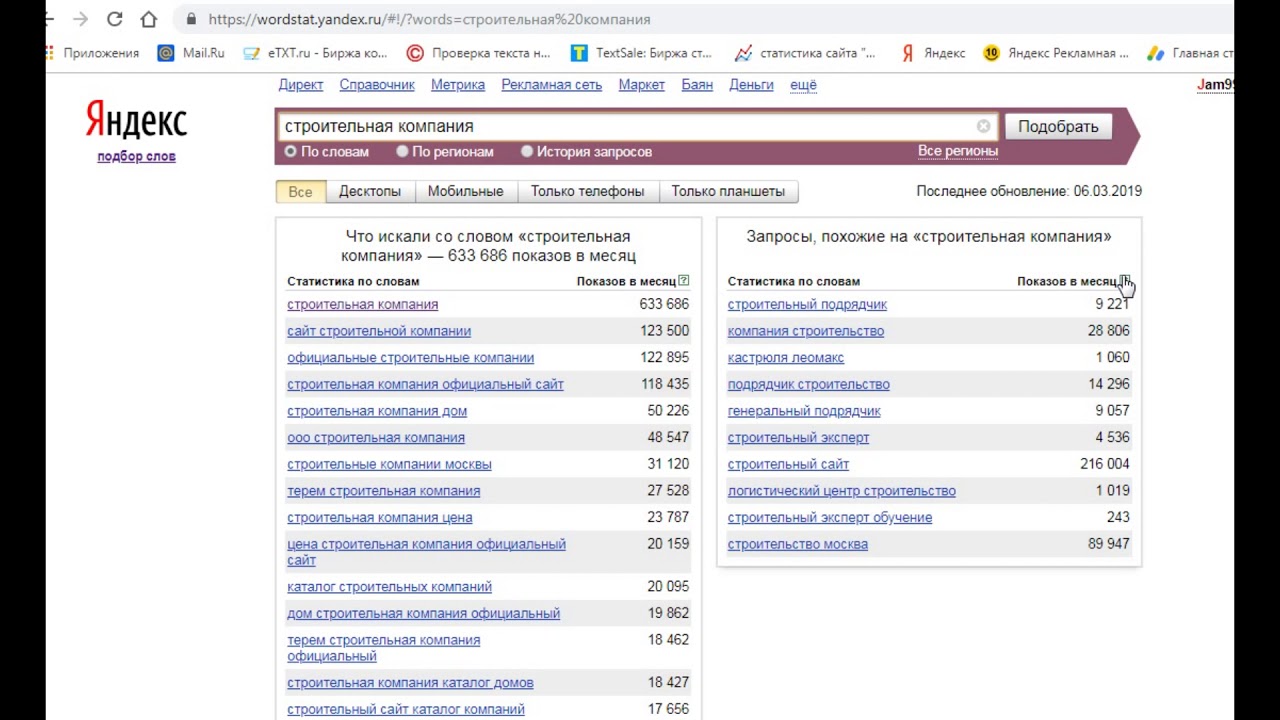Open кастрюля леомакс similar query
This screenshot has height=720, width=1280.
click(786, 358)
